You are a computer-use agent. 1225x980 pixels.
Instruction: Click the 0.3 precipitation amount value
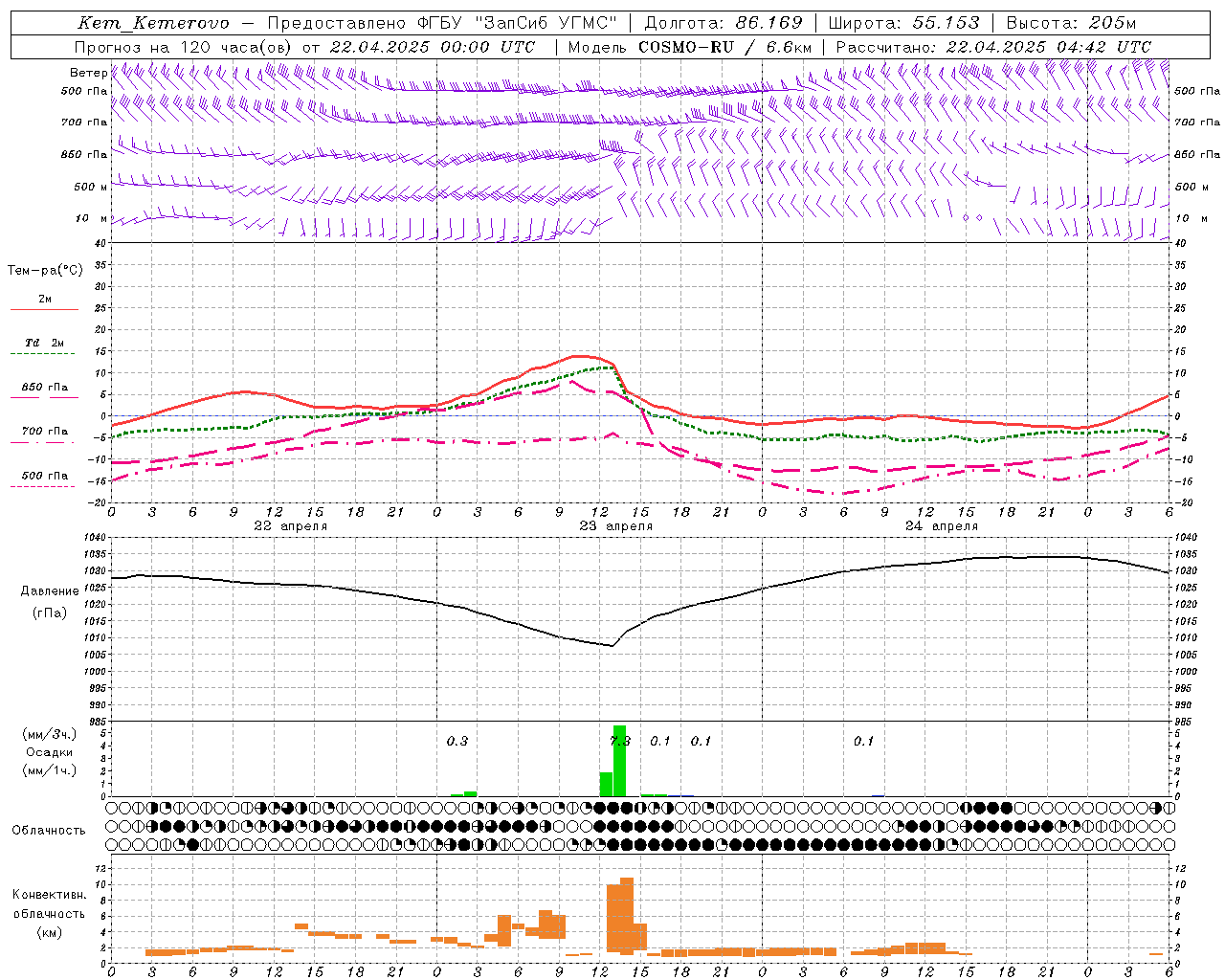[x=457, y=741]
